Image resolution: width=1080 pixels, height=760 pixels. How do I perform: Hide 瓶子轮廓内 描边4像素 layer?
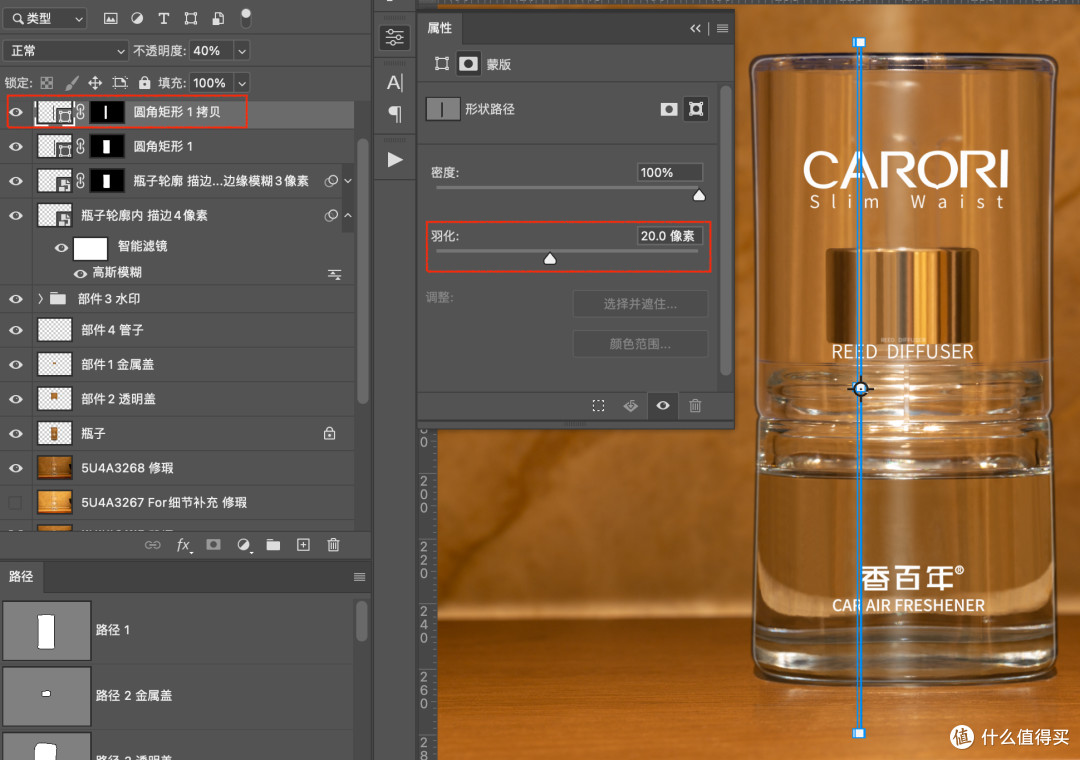click(16, 216)
